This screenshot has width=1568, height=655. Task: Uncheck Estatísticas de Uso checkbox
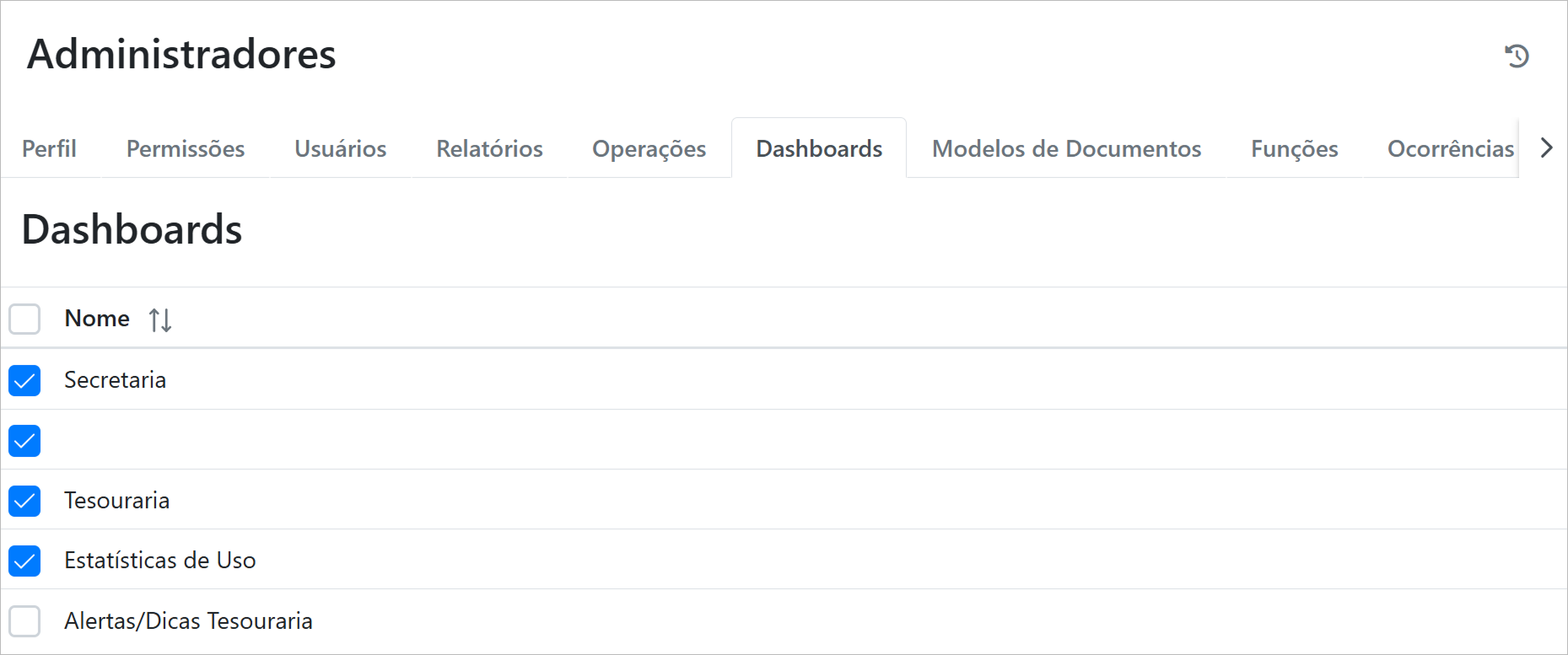[x=24, y=561]
